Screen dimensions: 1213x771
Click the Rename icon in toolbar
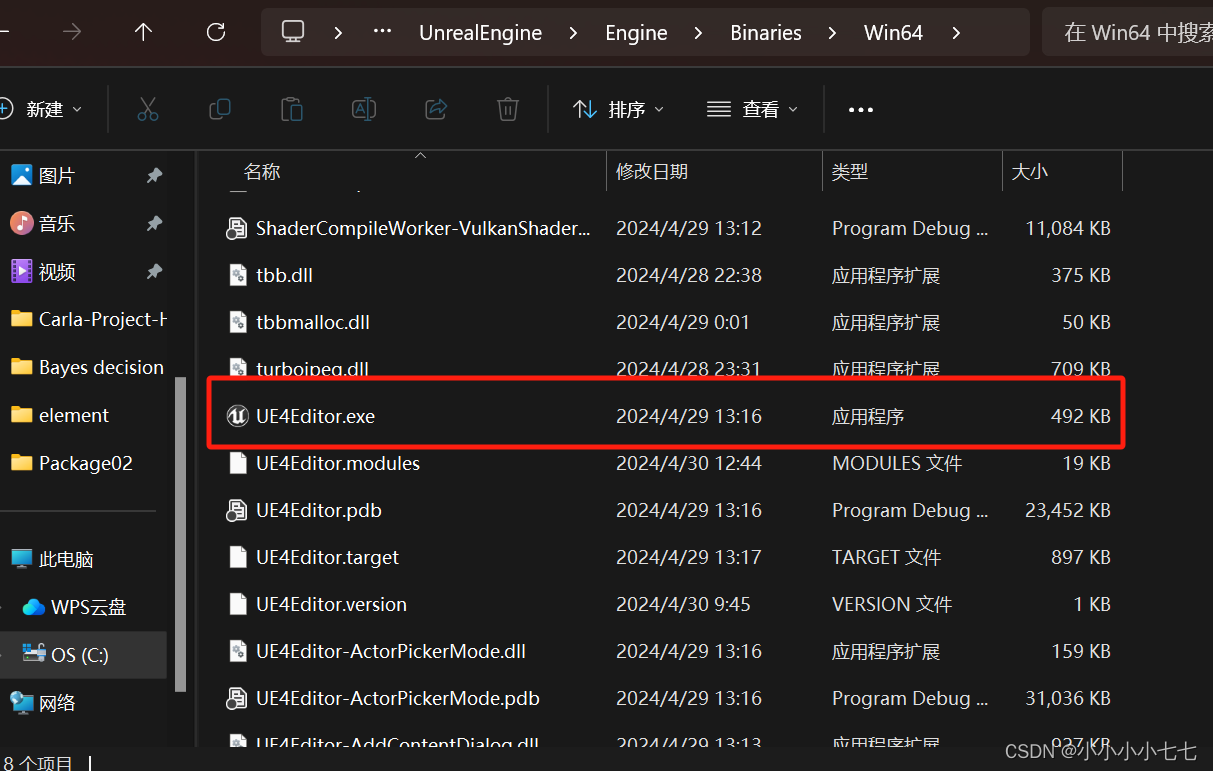[364, 109]
